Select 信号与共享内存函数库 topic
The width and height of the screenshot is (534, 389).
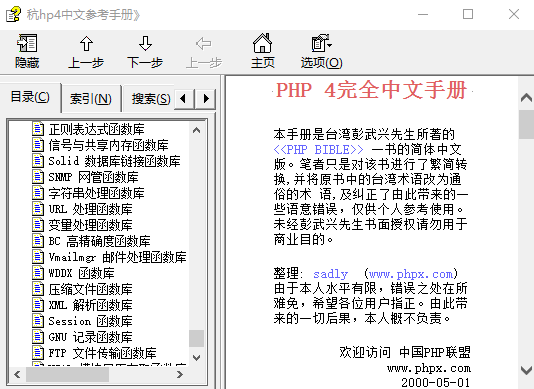[x=108, y=145]
